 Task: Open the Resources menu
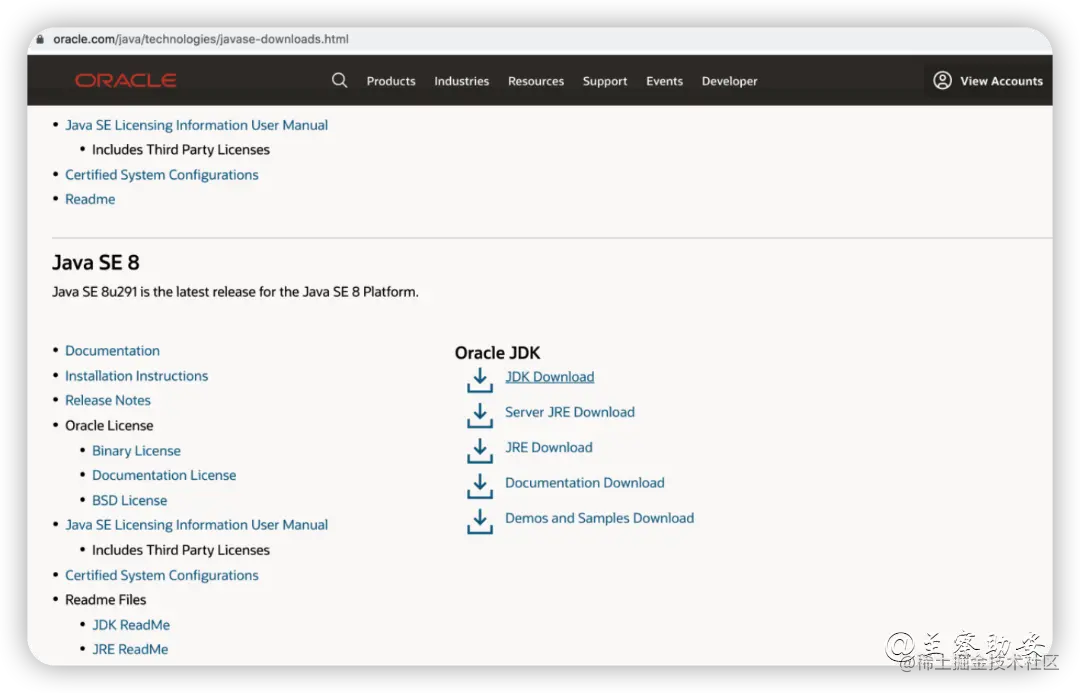click(536, 81)
